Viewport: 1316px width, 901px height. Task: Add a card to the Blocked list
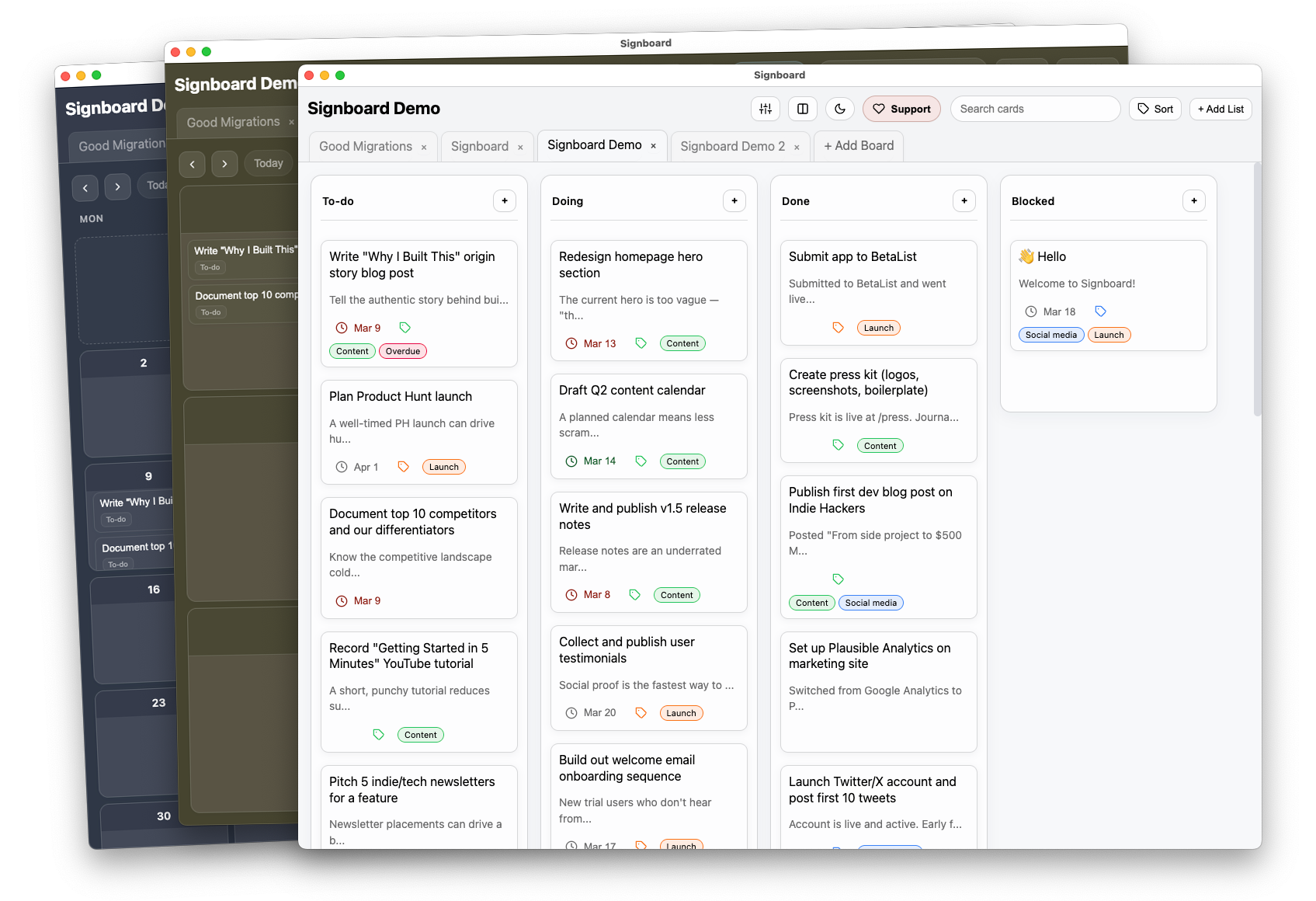click(1194, 201)
